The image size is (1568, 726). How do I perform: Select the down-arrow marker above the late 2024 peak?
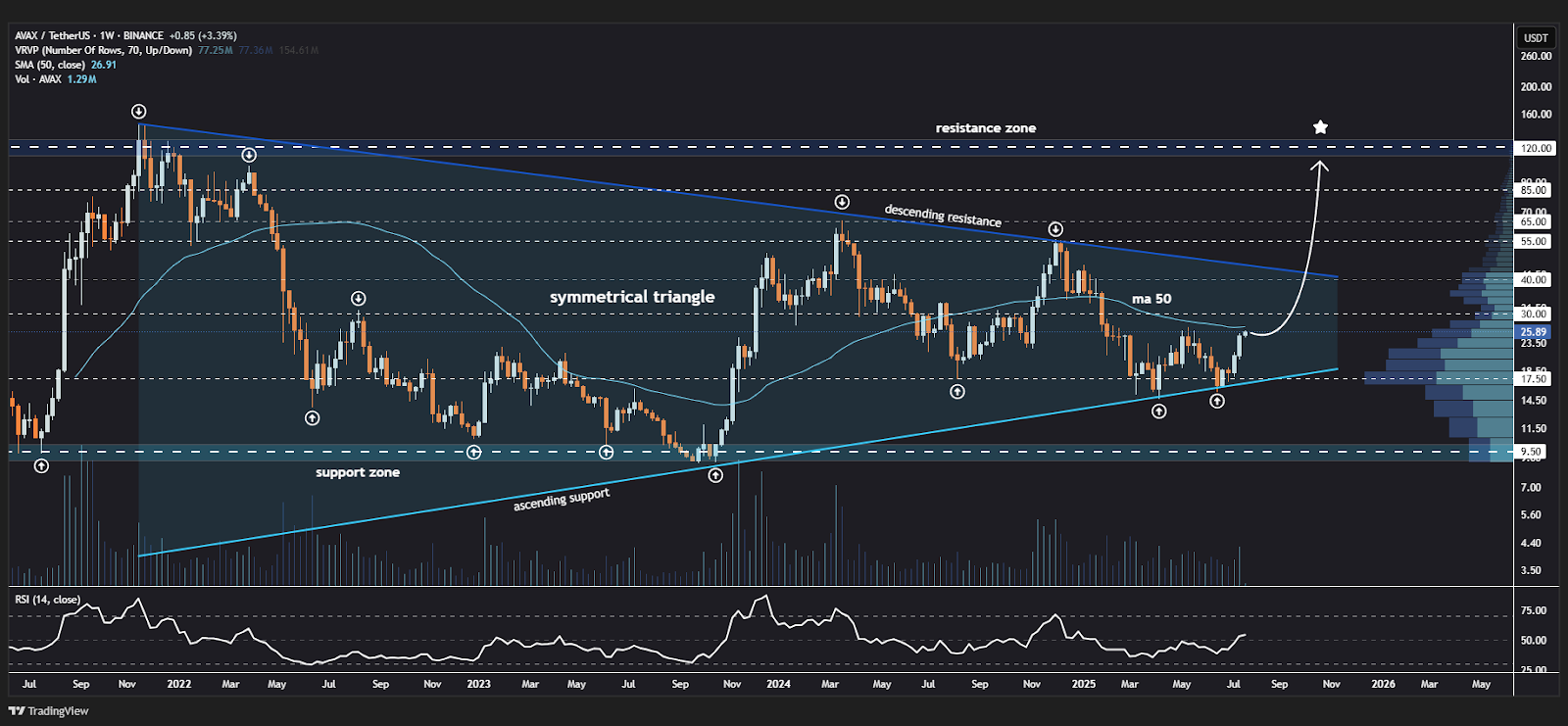click(x=1055, y=229)
